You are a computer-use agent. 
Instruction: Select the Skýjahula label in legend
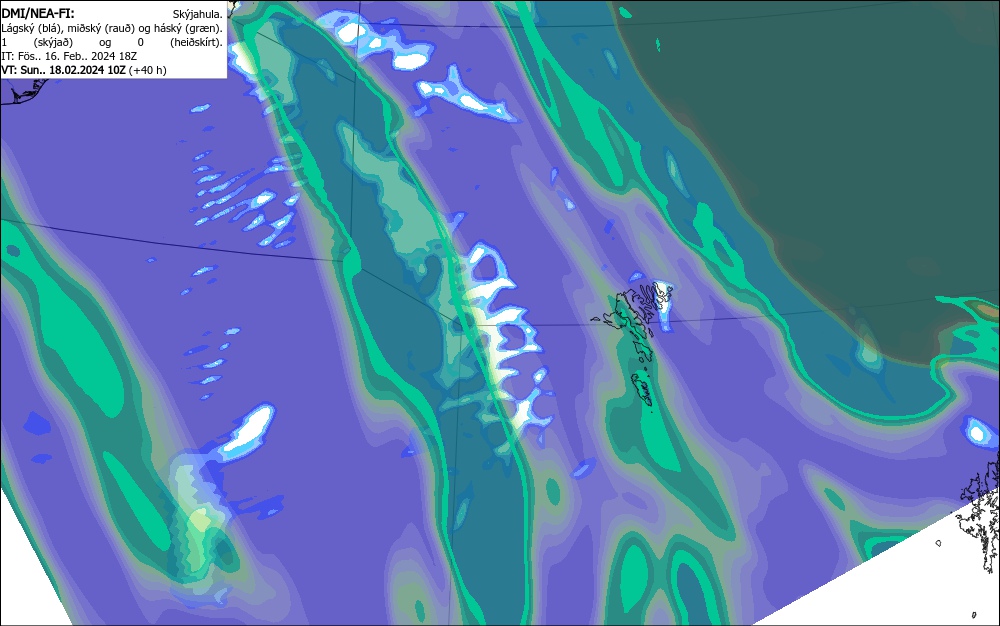[x=198, y=14]
